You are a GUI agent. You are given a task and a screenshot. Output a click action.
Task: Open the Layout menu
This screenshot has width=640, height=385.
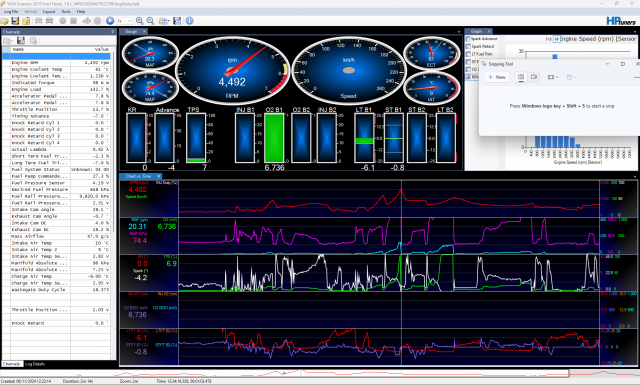49,11
